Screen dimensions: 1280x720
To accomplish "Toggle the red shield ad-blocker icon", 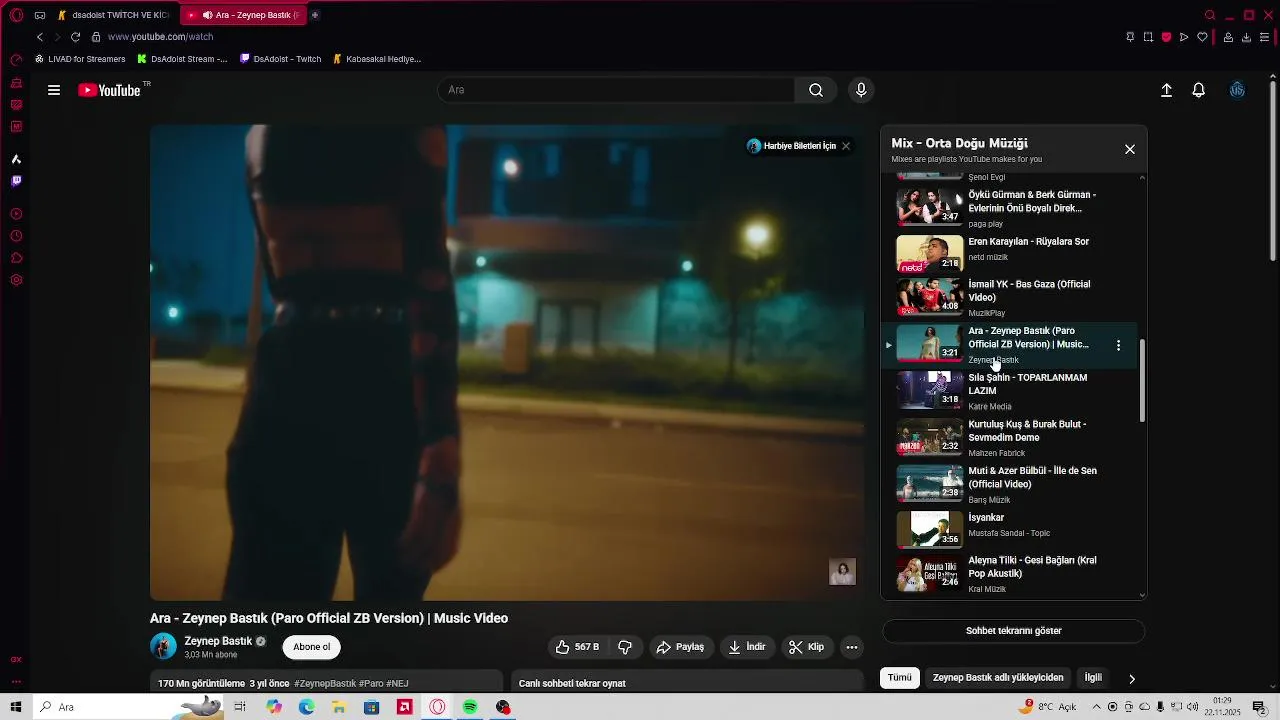I will pos(1166,37).
